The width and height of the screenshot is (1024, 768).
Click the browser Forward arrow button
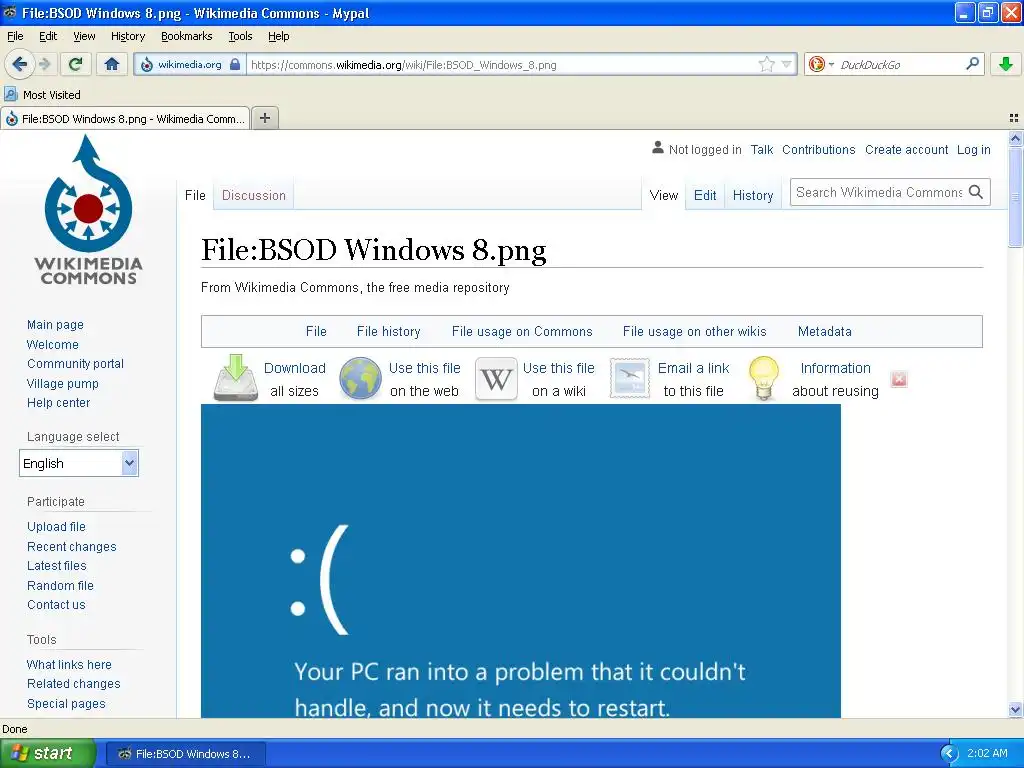pyautogui.click(x=45, y=64)
